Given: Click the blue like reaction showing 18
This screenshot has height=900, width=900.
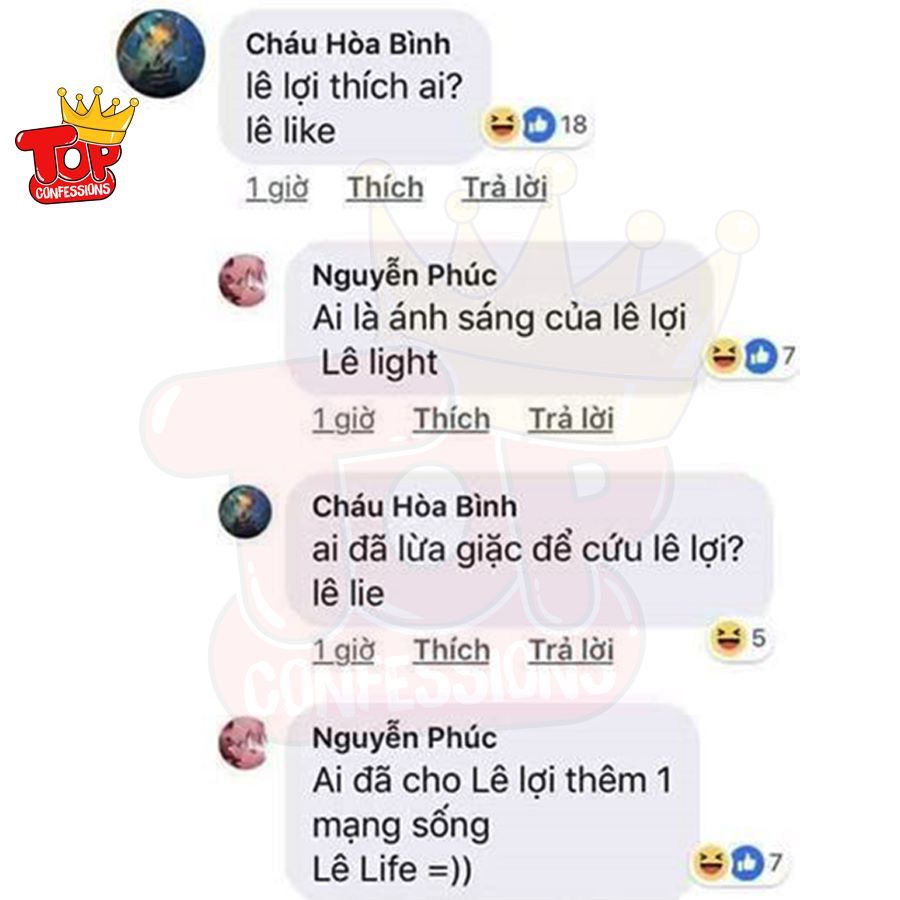Looking at the screenshot, I should [538, 125].
